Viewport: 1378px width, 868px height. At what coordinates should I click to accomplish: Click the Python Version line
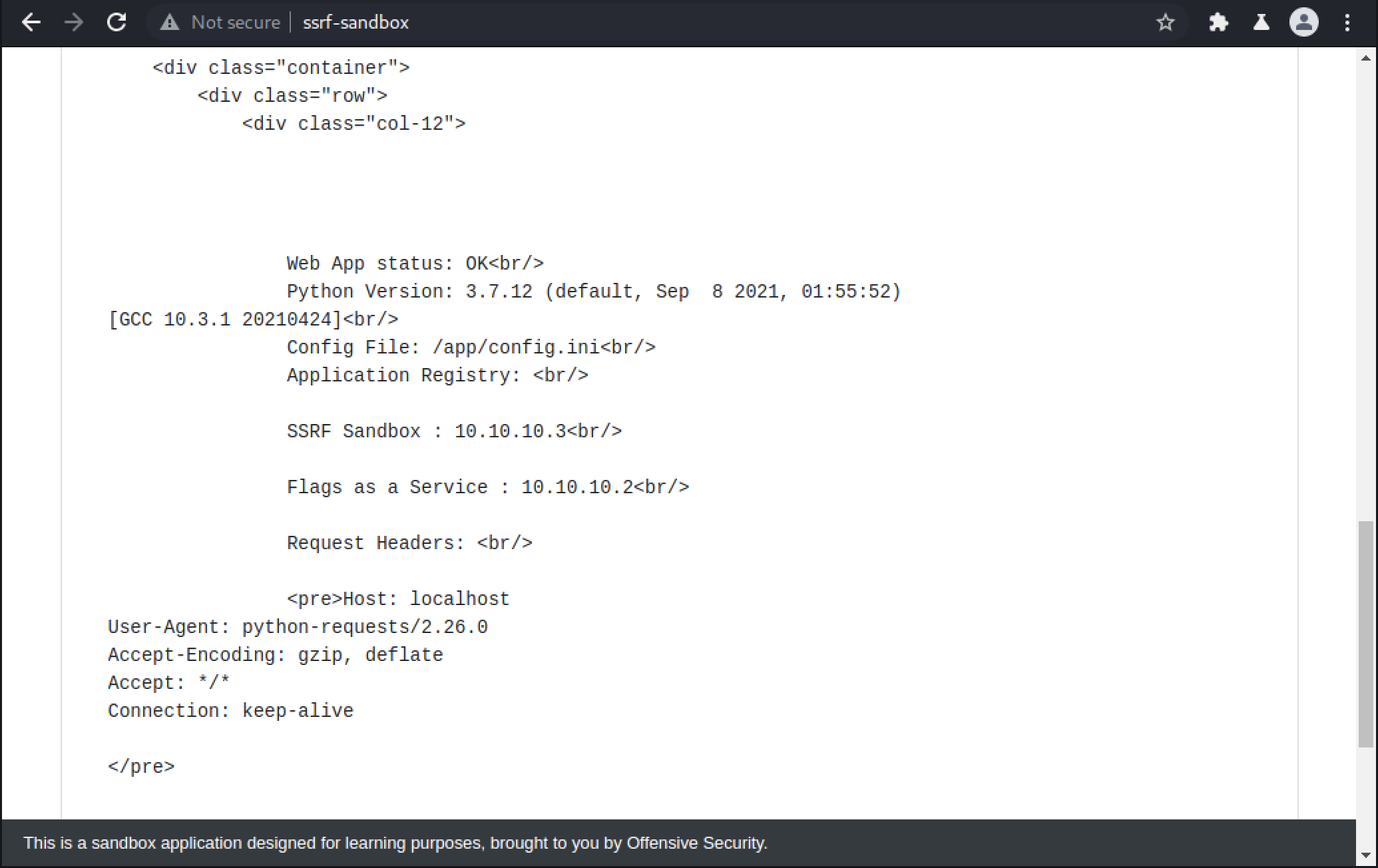pyautogui.click(x=594, y=292)
